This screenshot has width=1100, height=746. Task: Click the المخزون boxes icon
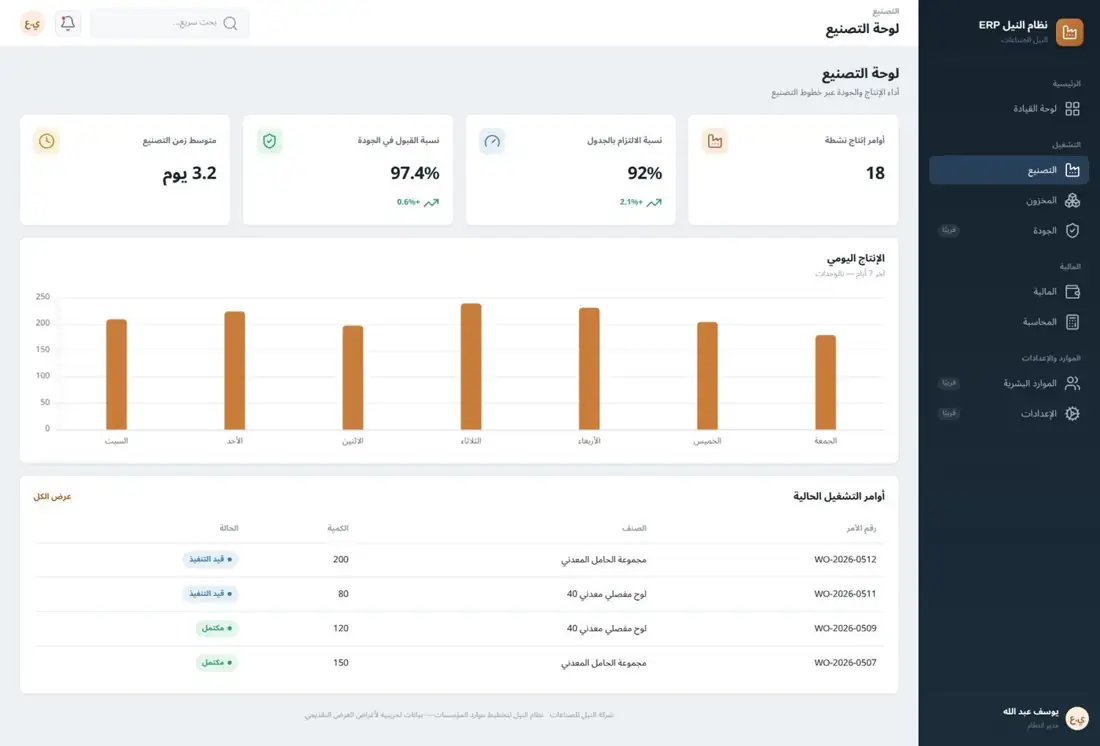coord(1072,201)
